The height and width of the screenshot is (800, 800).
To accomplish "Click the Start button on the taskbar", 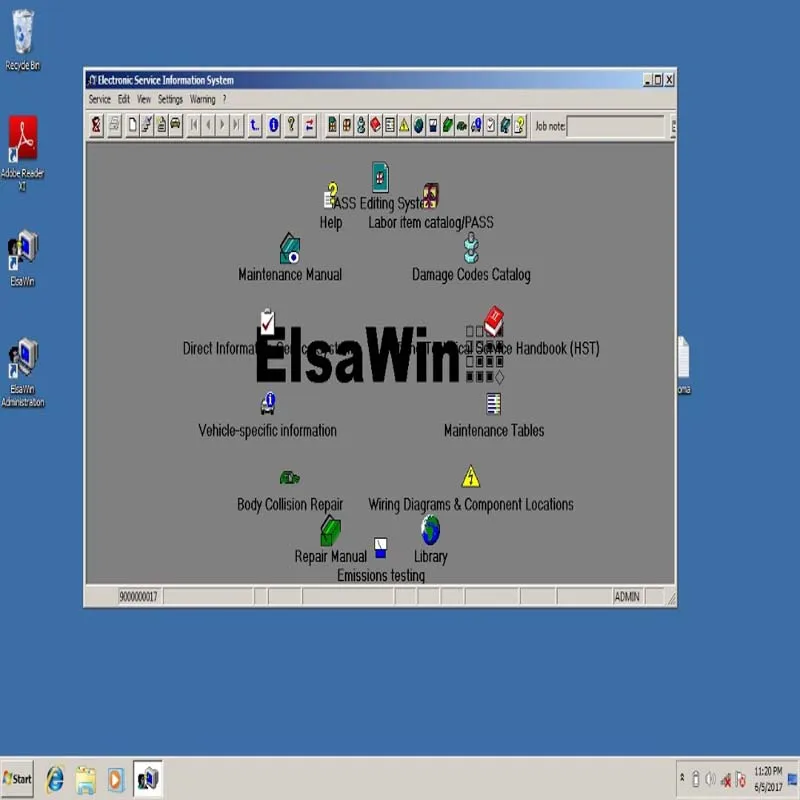I will (18, 778).
